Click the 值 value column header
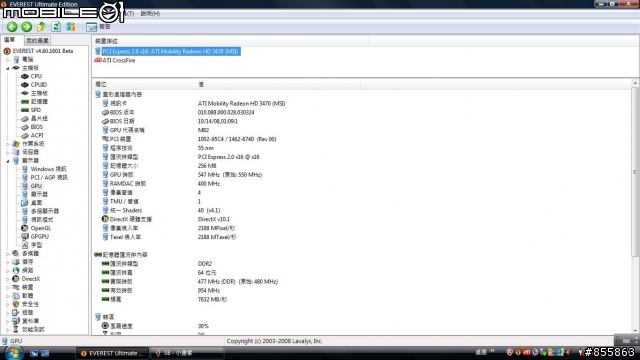 point(278,84)
